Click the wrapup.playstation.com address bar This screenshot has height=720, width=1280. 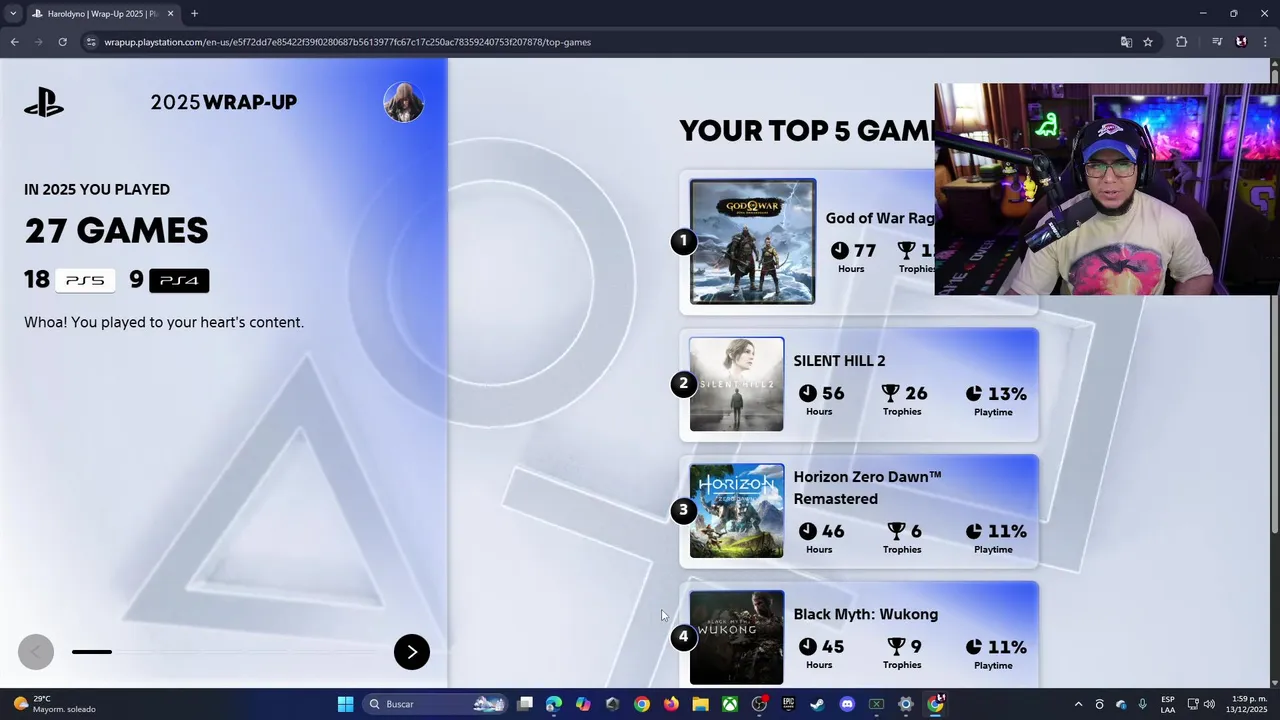pos(600,42)
